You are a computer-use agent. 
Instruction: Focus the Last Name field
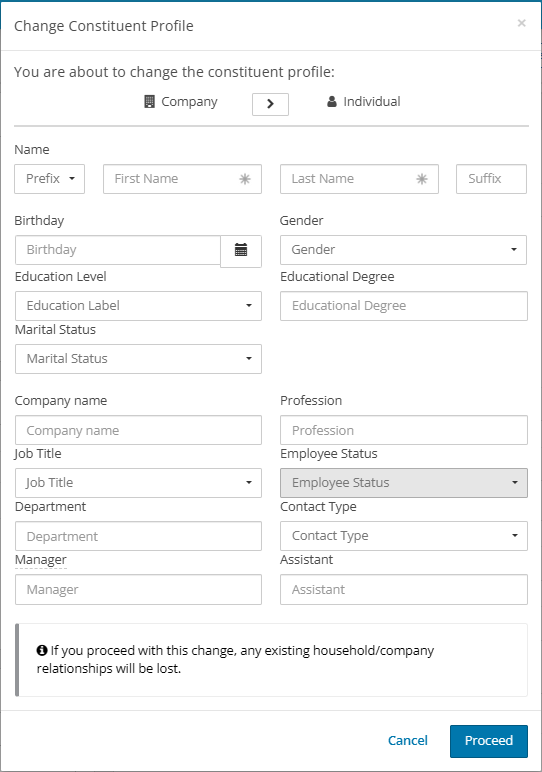[359, 179]
